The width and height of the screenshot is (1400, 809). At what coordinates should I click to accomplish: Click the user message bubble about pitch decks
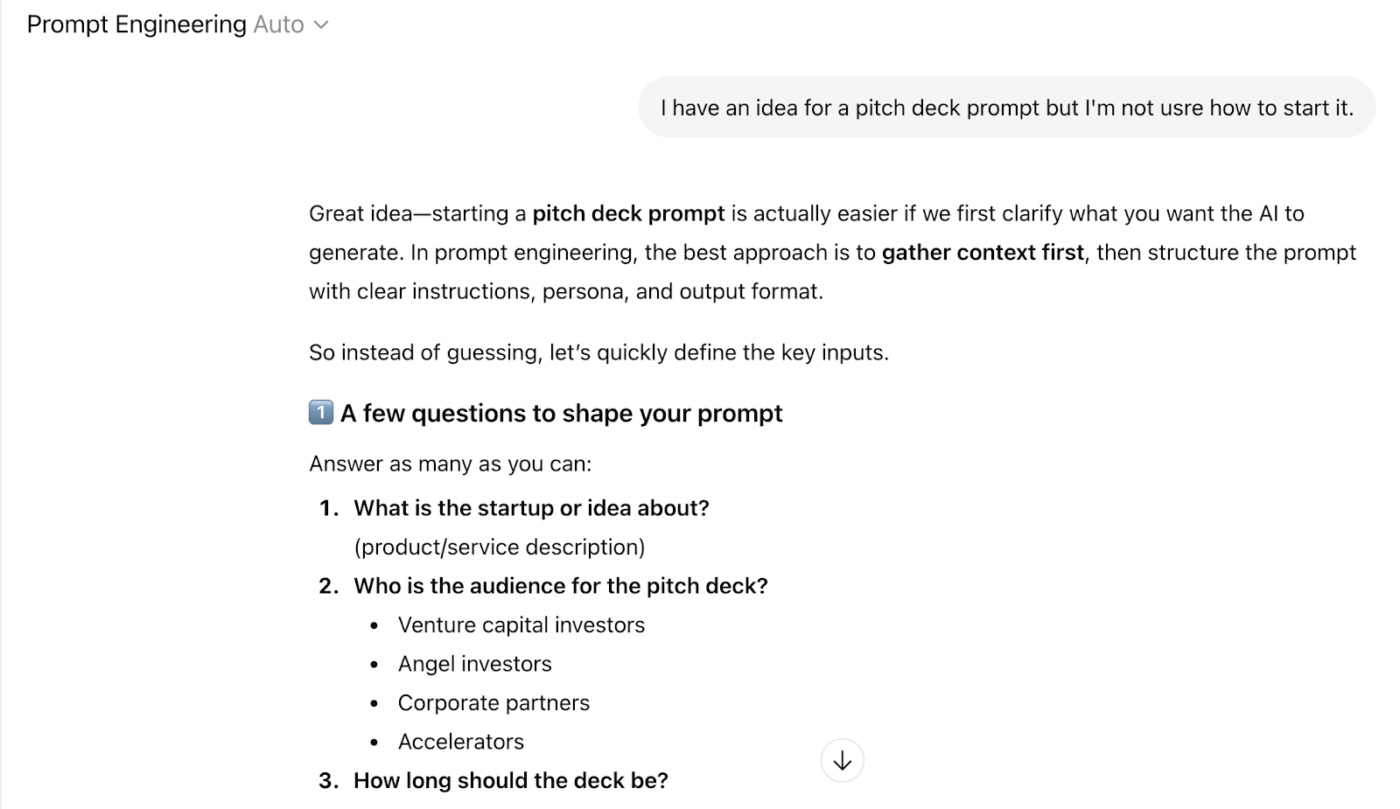click(x=1007, y=107)
